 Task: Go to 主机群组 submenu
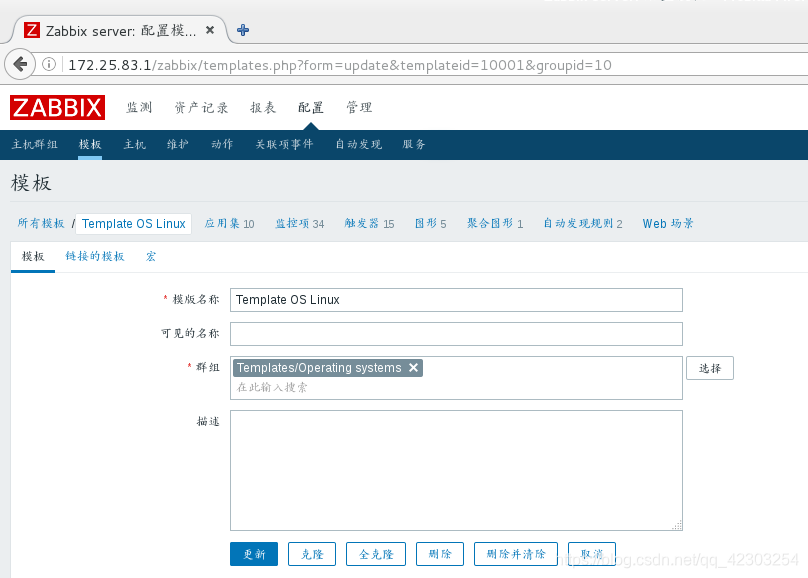(35, 145)
